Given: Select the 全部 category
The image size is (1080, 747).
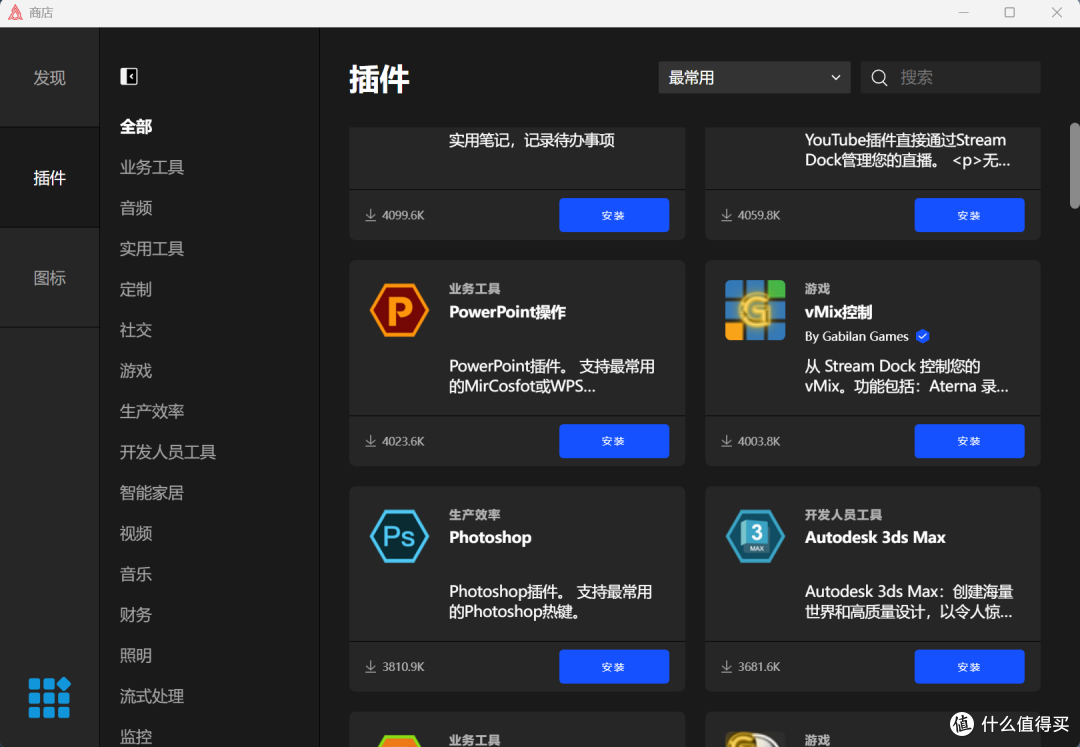Looking at the screenshot, I should 136,127.
